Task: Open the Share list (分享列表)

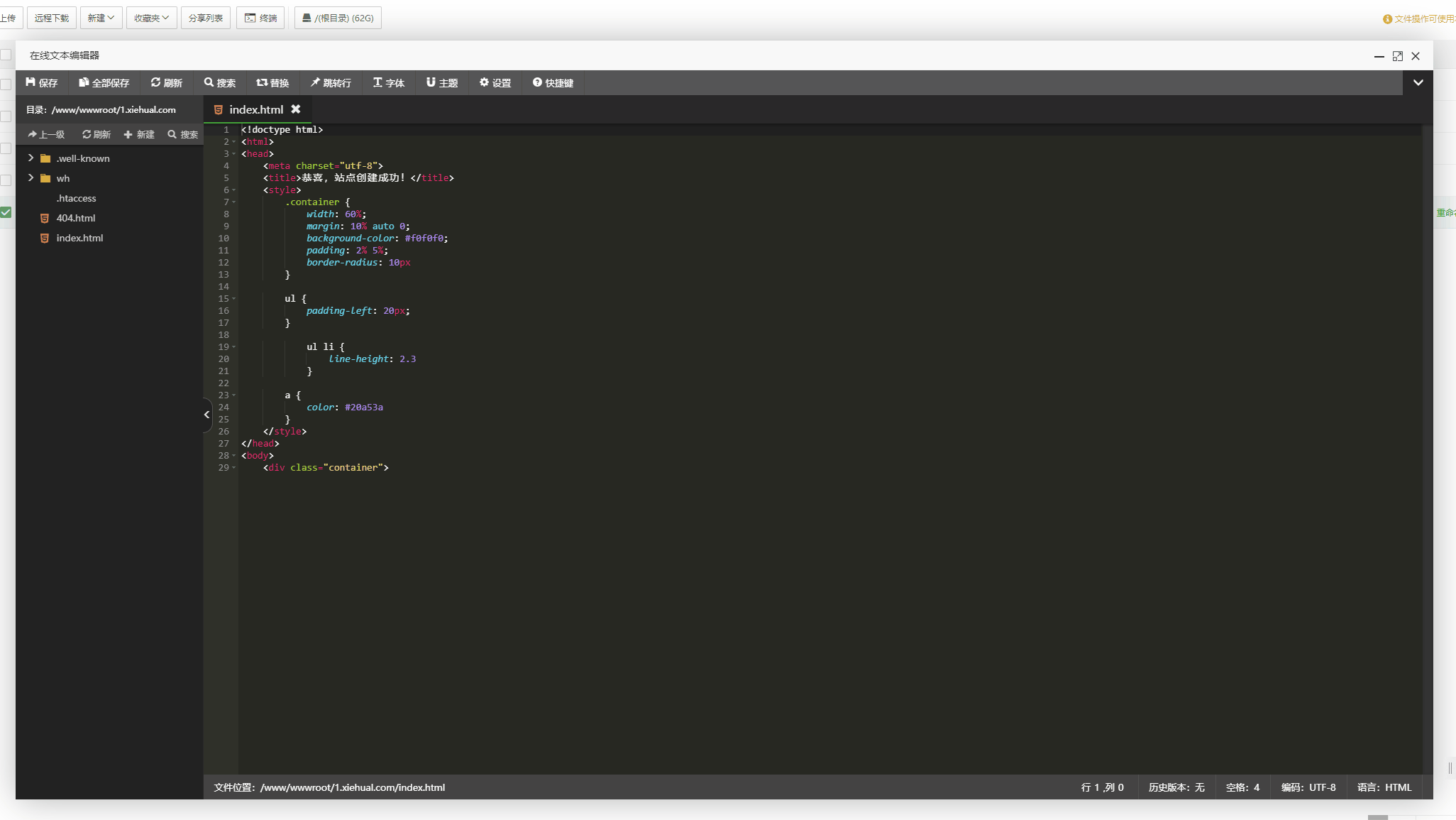Action: pos(206,18)
